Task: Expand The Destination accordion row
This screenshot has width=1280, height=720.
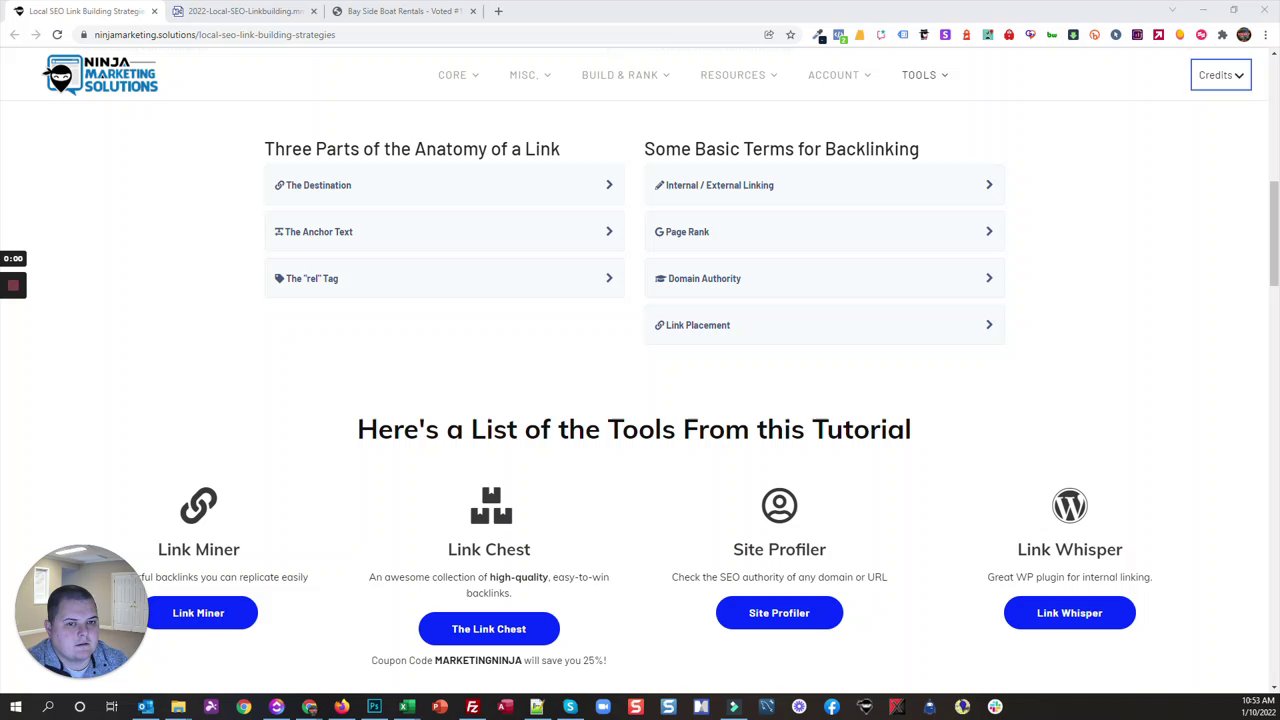Action: [x=444, y=185]
